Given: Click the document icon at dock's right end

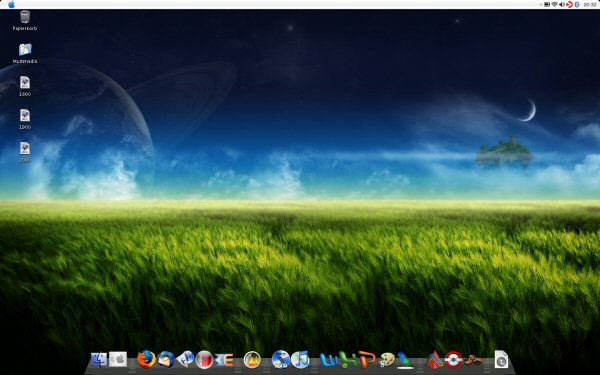Looking at the screenshot, I should click(501, 359).
